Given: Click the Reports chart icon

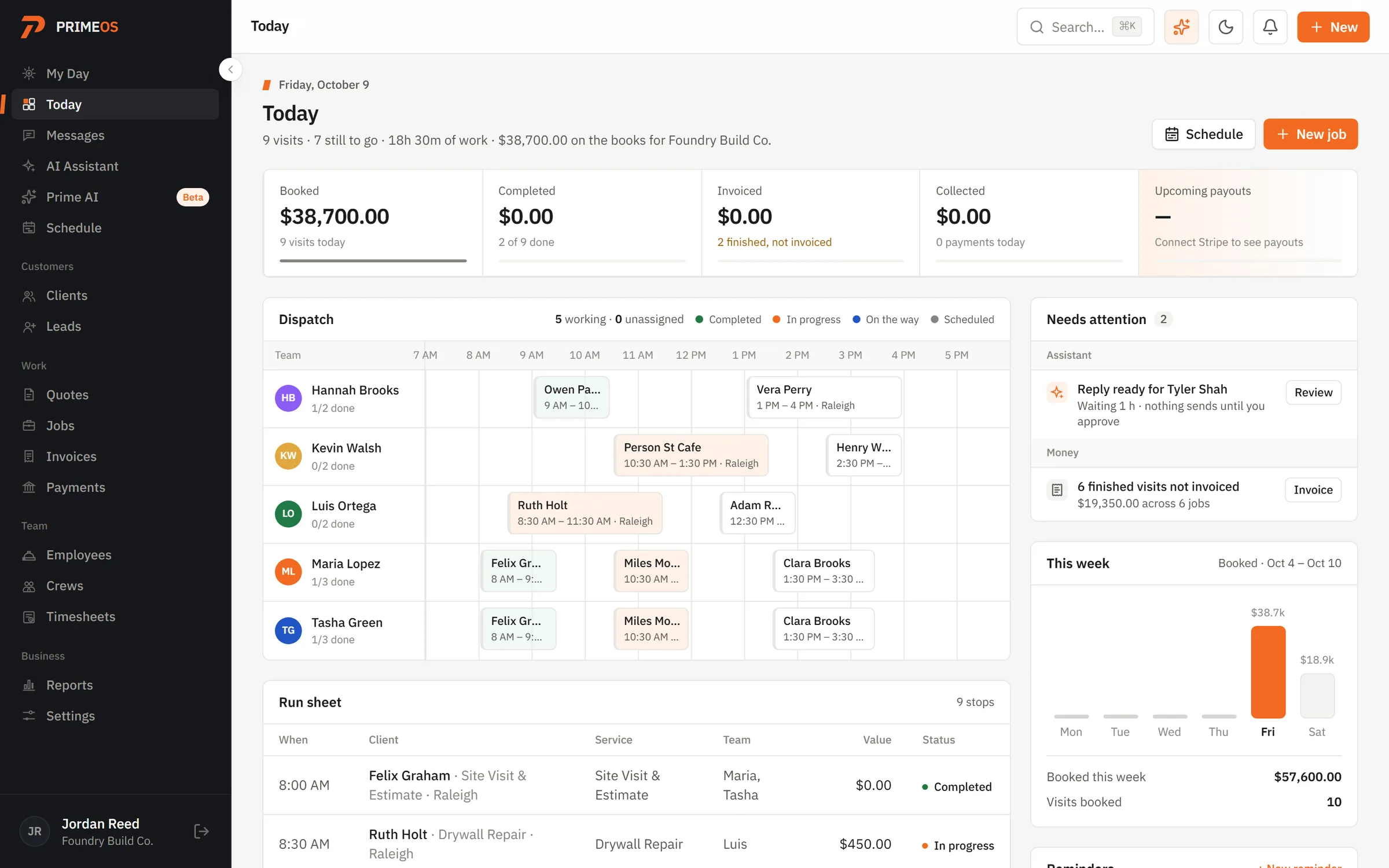Looking at the screenshot, I should point(29,685).
